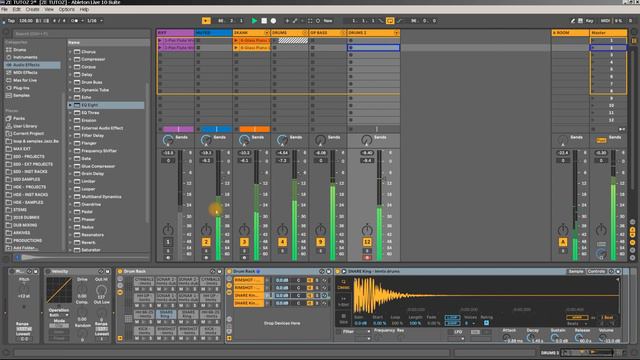The image size is (640, 360).
Task: Open the File menu
Action: [4, 9]
